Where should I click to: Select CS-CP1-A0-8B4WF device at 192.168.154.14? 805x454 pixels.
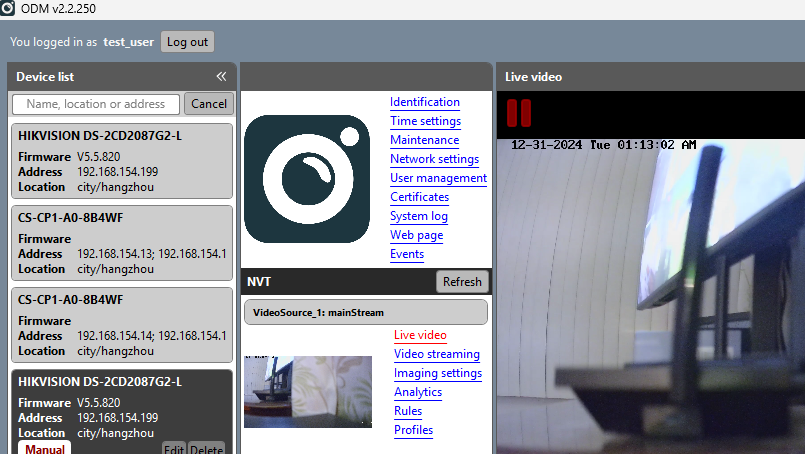[122, 325]
